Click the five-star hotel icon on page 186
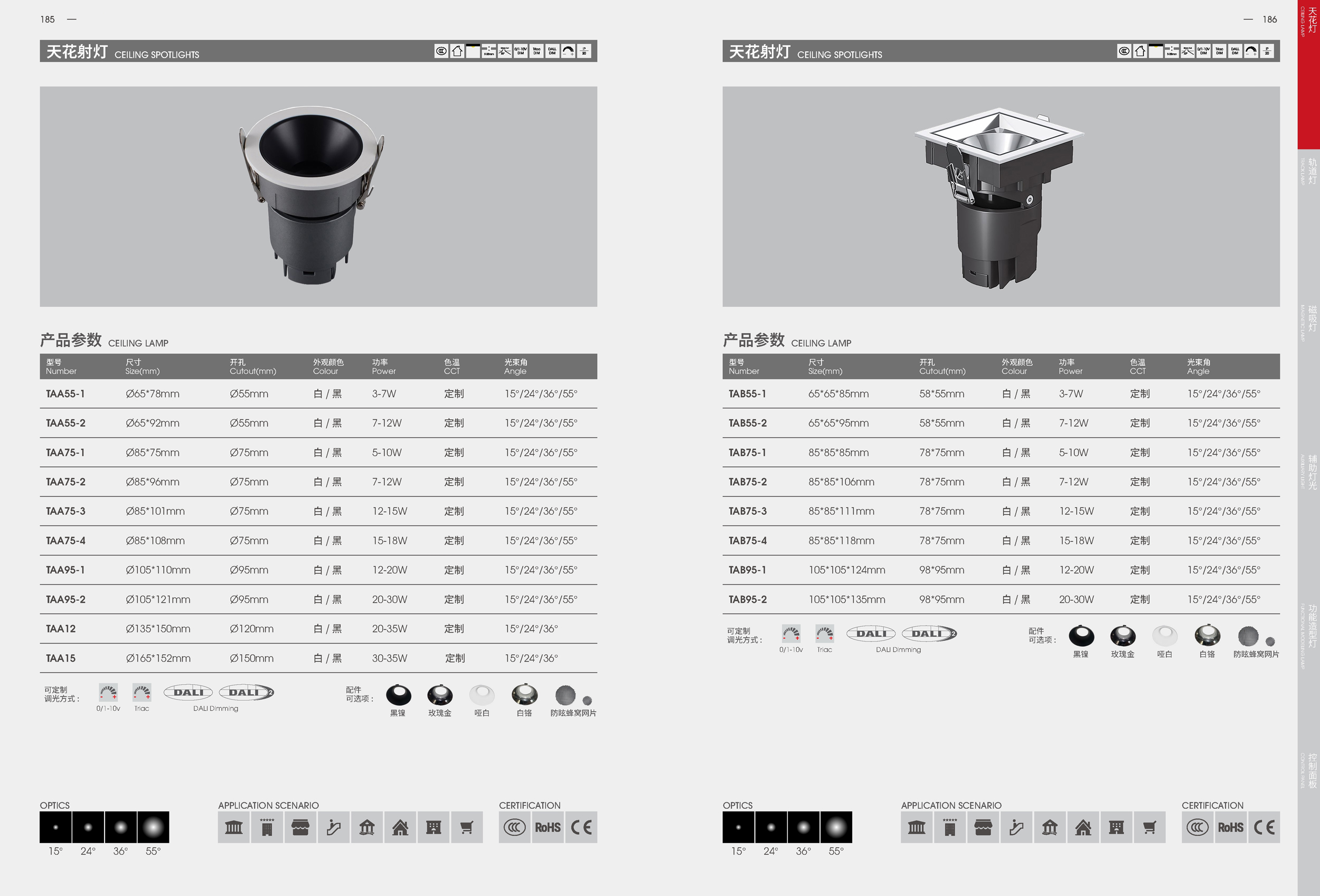The image size is (1320, 896). pos(950,827)
